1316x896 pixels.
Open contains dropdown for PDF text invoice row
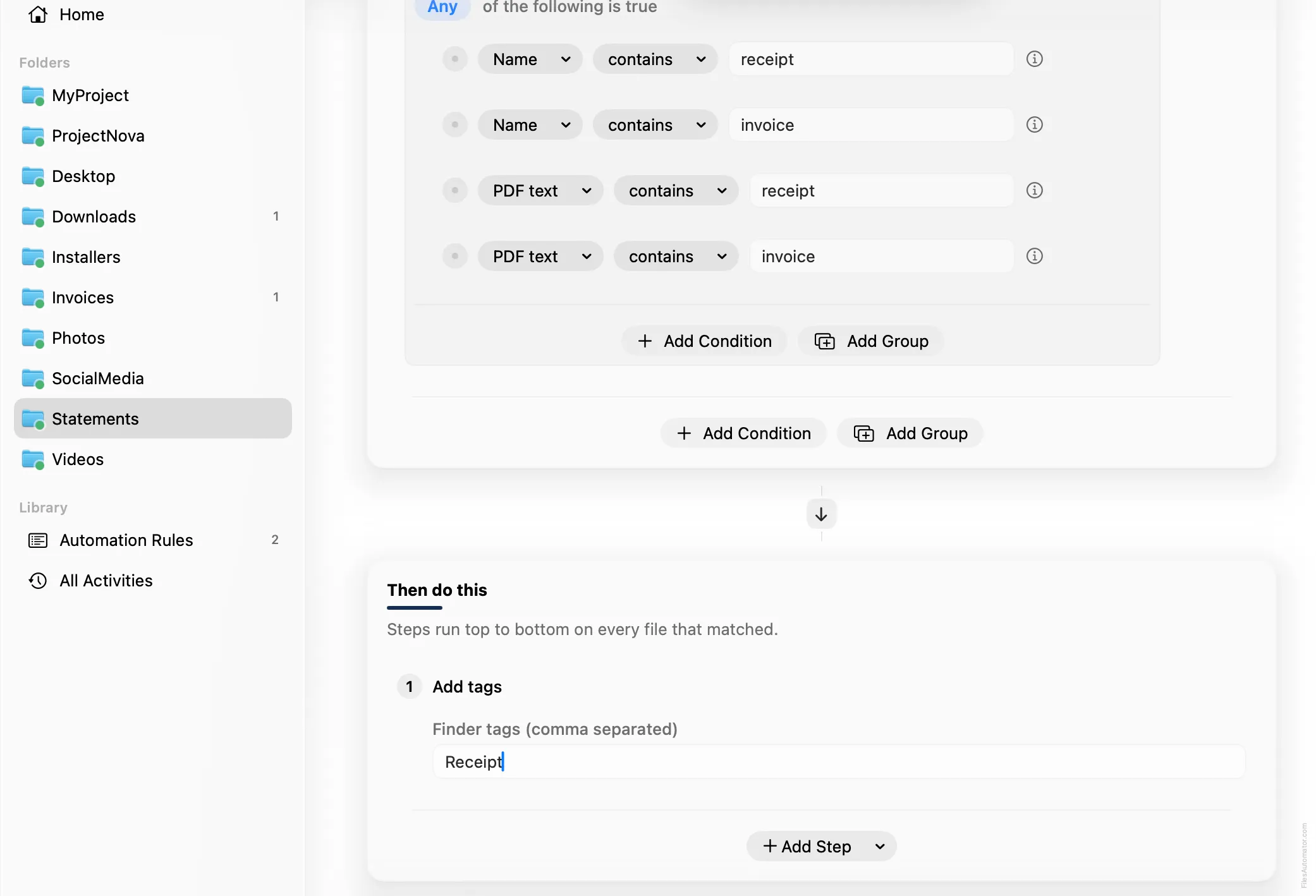point(676,256)
